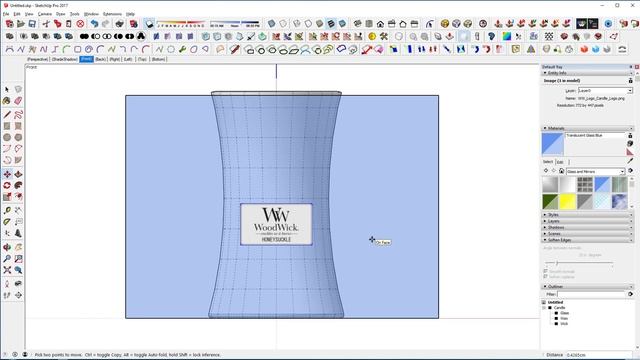Open the Glass and Mirrors library dropdown
Screen dimensions: 640x360
pos(622,171)
